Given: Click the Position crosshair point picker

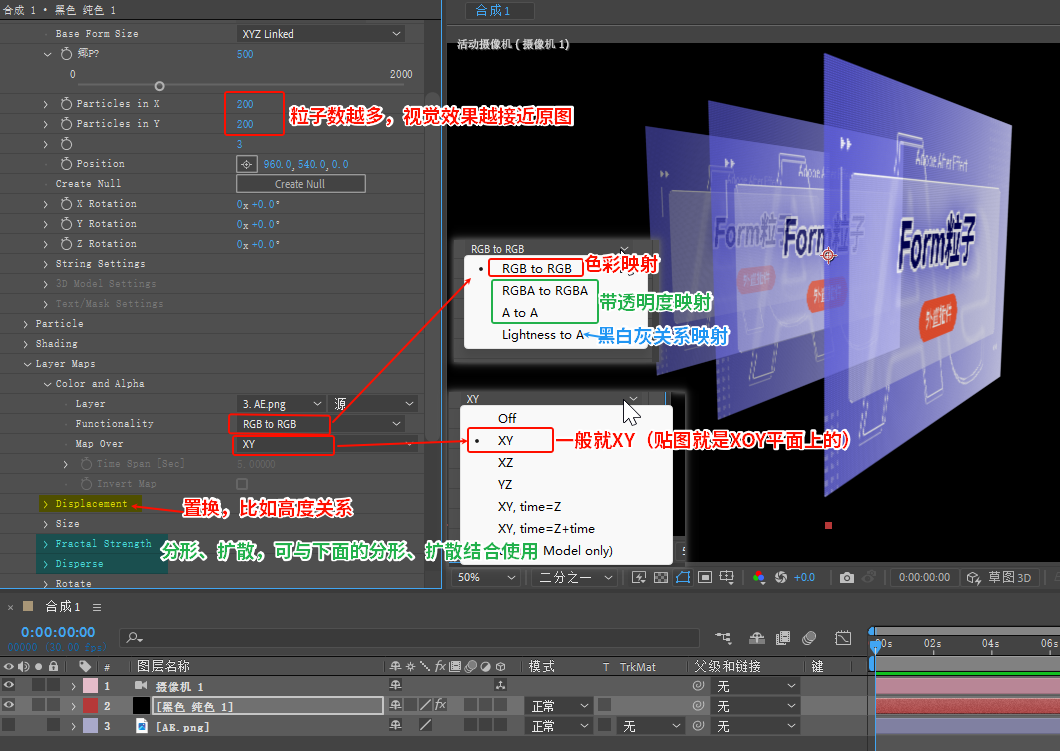Looking at the screenshot, I should pyautogui.click(x=247, y=164).
